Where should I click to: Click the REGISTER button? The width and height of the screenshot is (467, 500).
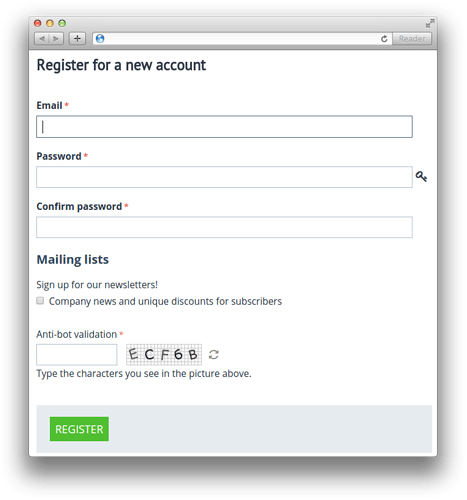point(79,429)
